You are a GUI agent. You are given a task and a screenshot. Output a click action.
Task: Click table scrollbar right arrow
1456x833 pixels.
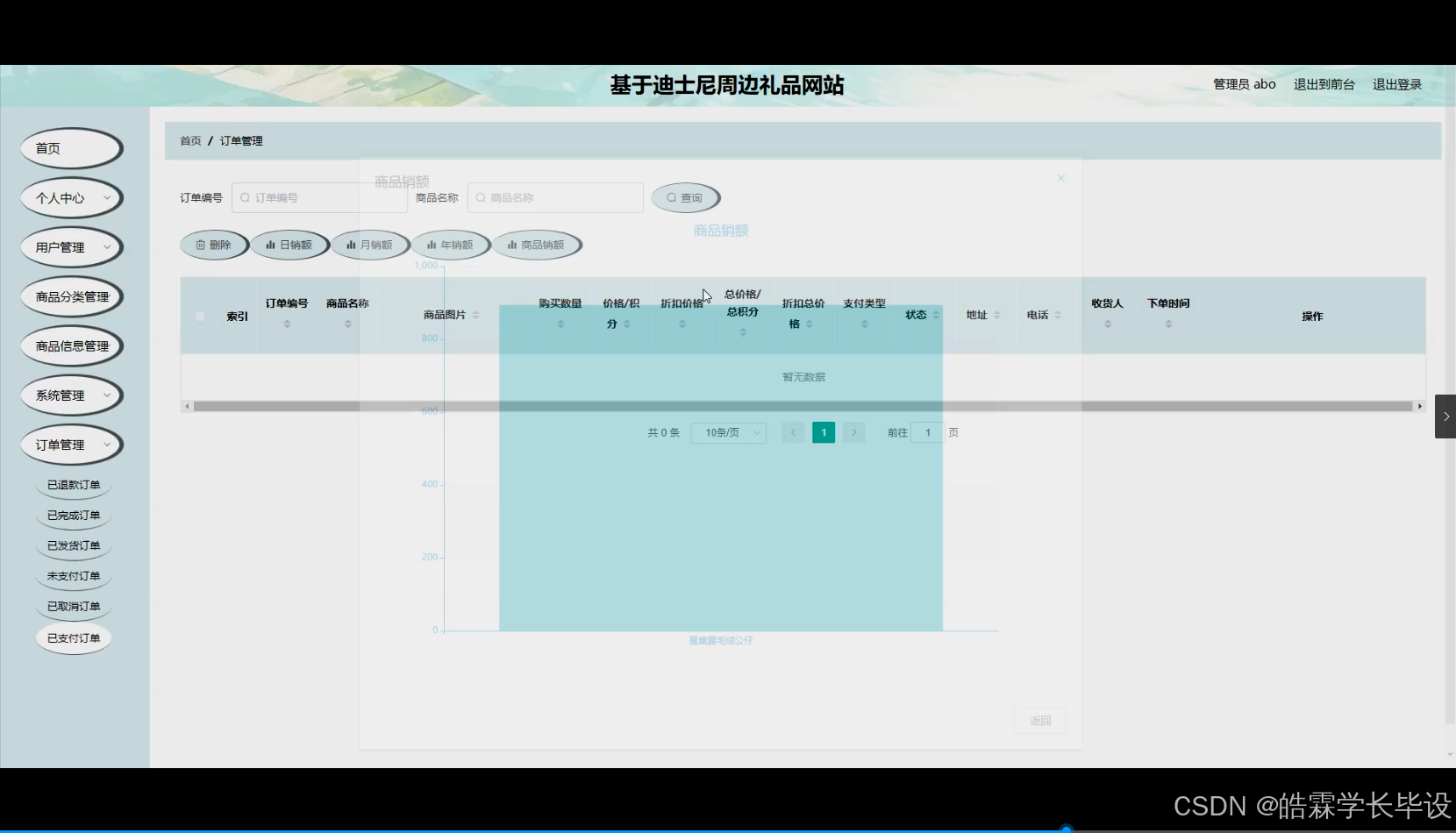pyautogui.click(x=1419, y=406)
